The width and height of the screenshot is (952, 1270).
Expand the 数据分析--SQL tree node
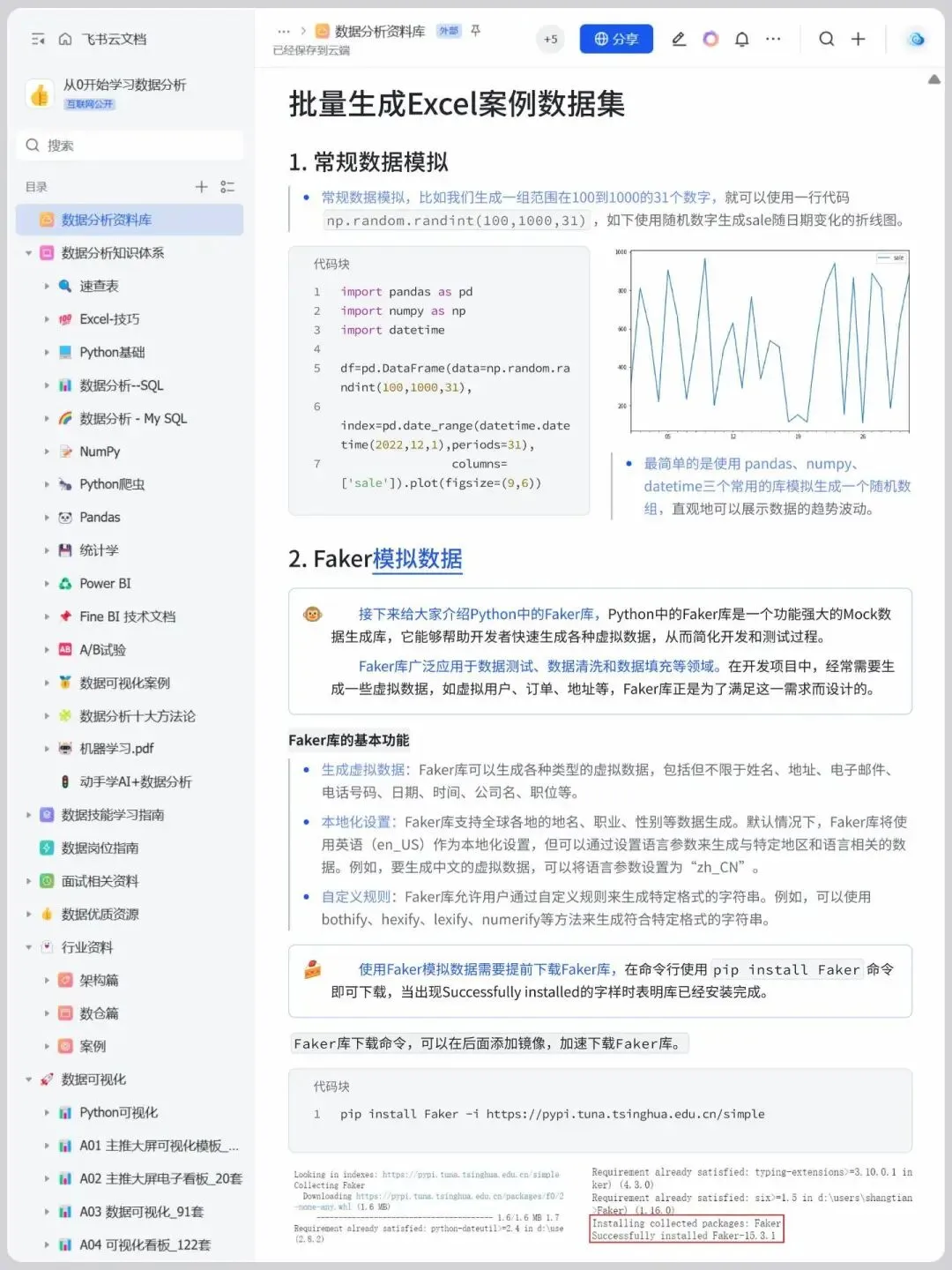(47, 385)
